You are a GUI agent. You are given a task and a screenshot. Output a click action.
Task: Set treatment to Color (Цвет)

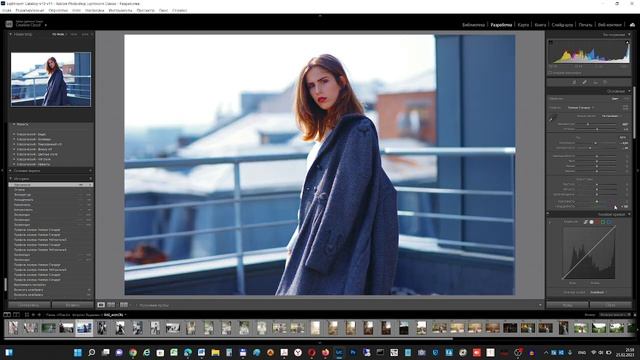615,99
